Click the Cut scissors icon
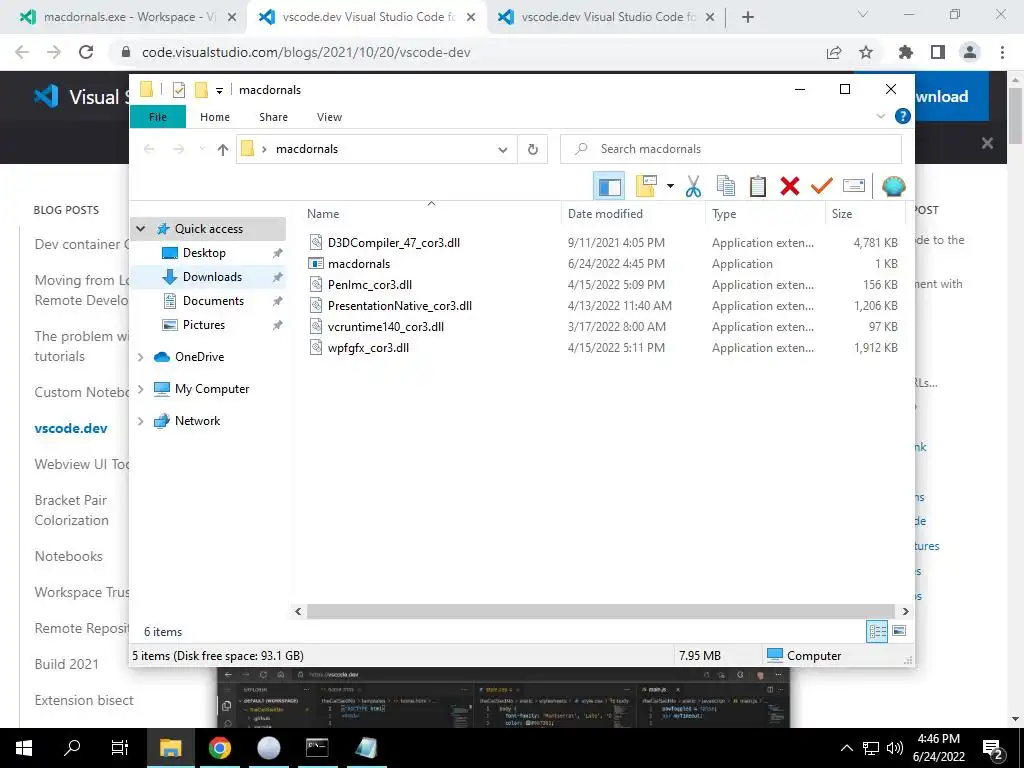 point(693,187)
